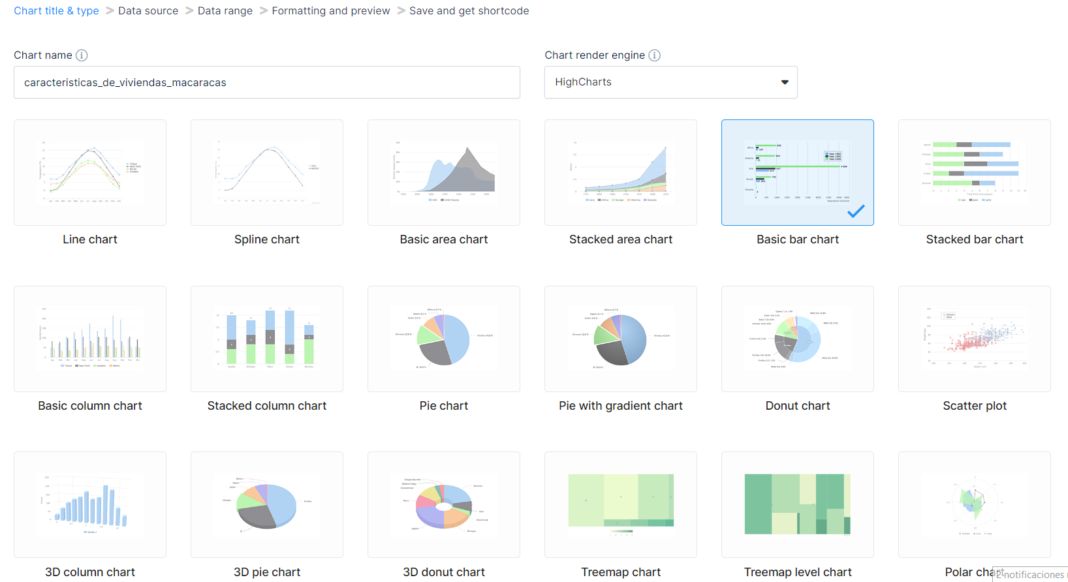Return to the Chart title & type step
Viewport: 1068px width, 582px height.
coord(56,10)
